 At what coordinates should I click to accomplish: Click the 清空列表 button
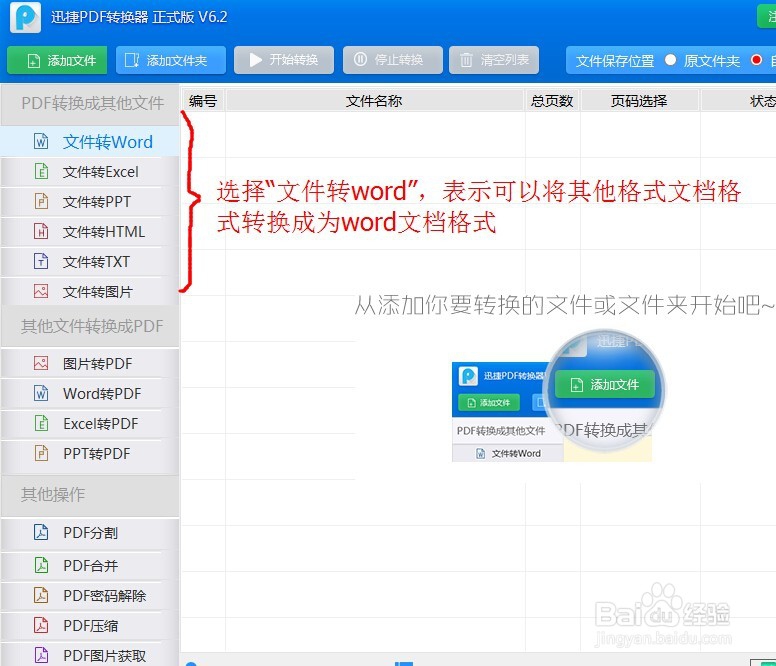point(494,60)
